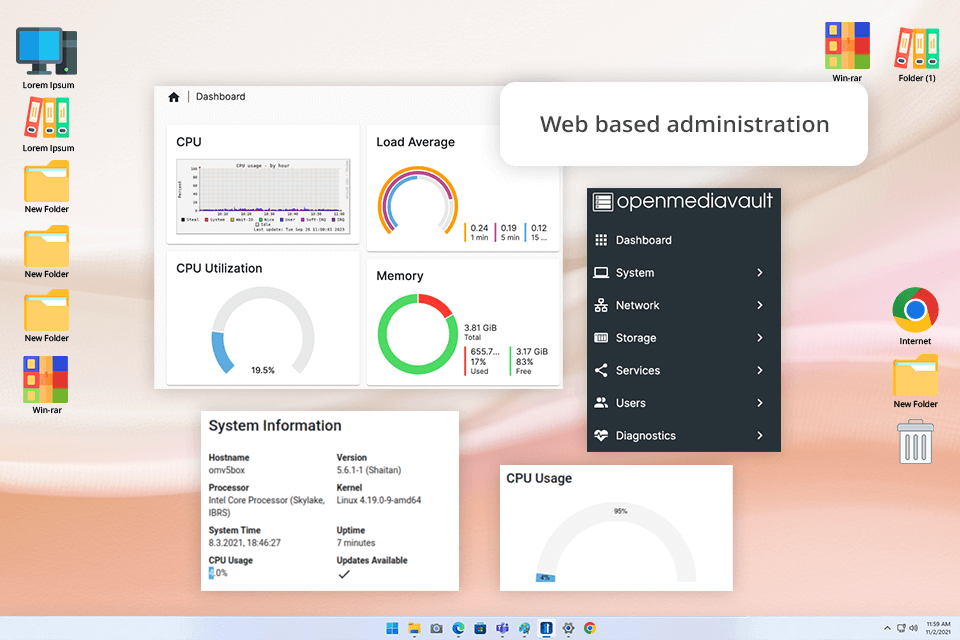This screenshot has height=640, width=960.
Task: Expand the Users submenu chevron
Action: tap(760, 402)
